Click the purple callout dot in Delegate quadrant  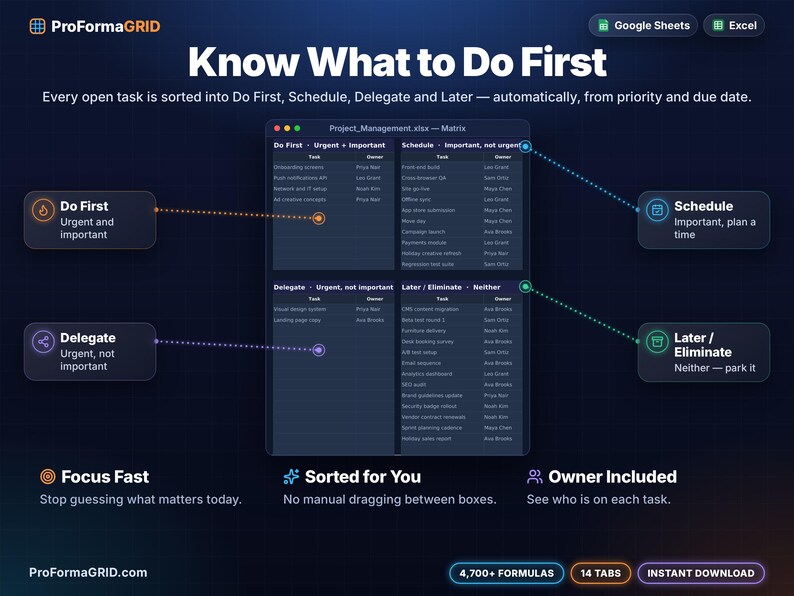point(319,350)
